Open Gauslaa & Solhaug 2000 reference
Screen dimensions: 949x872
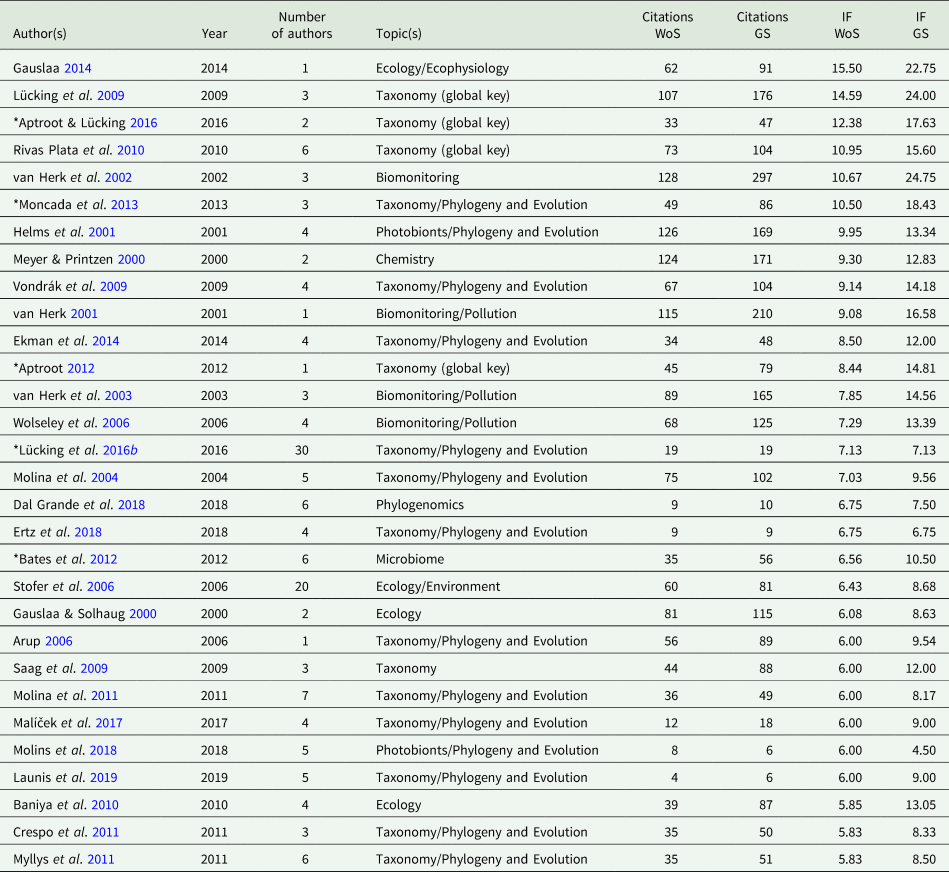point(142,614)
